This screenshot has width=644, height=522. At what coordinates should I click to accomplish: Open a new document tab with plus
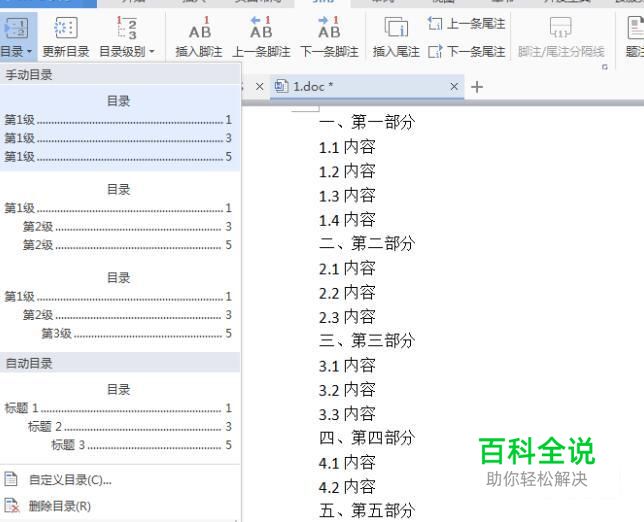(477, 87)
